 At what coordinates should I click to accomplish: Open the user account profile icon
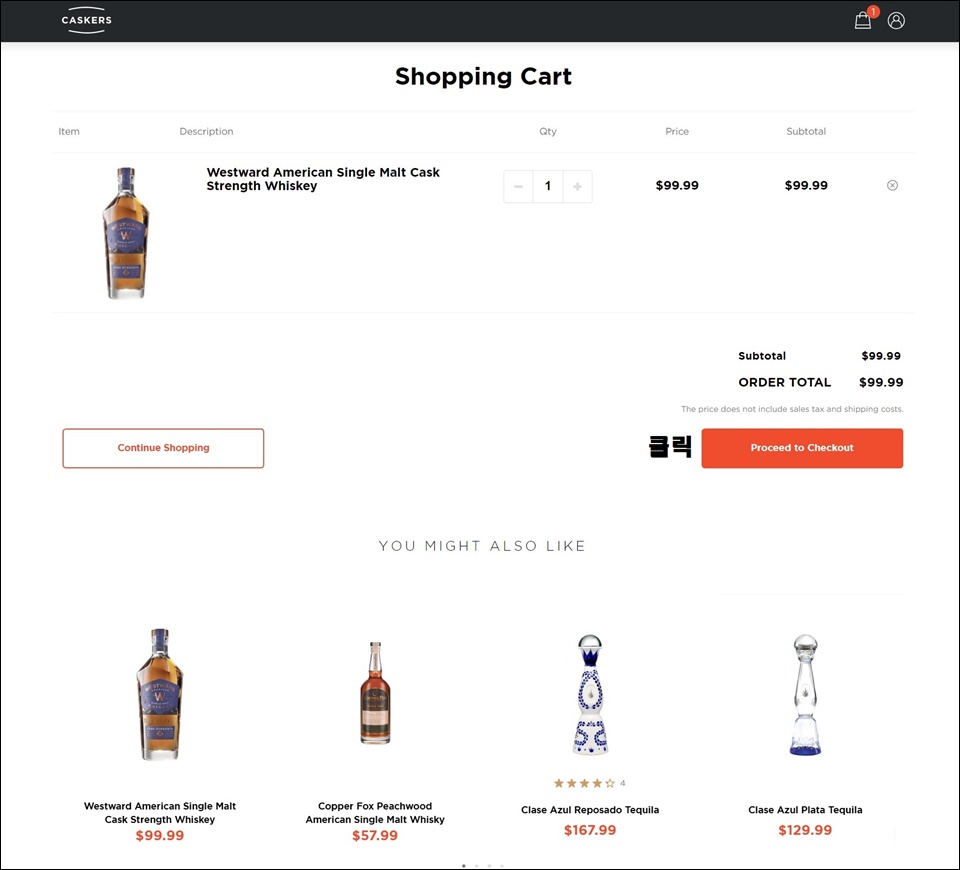[x=896, y=20]
